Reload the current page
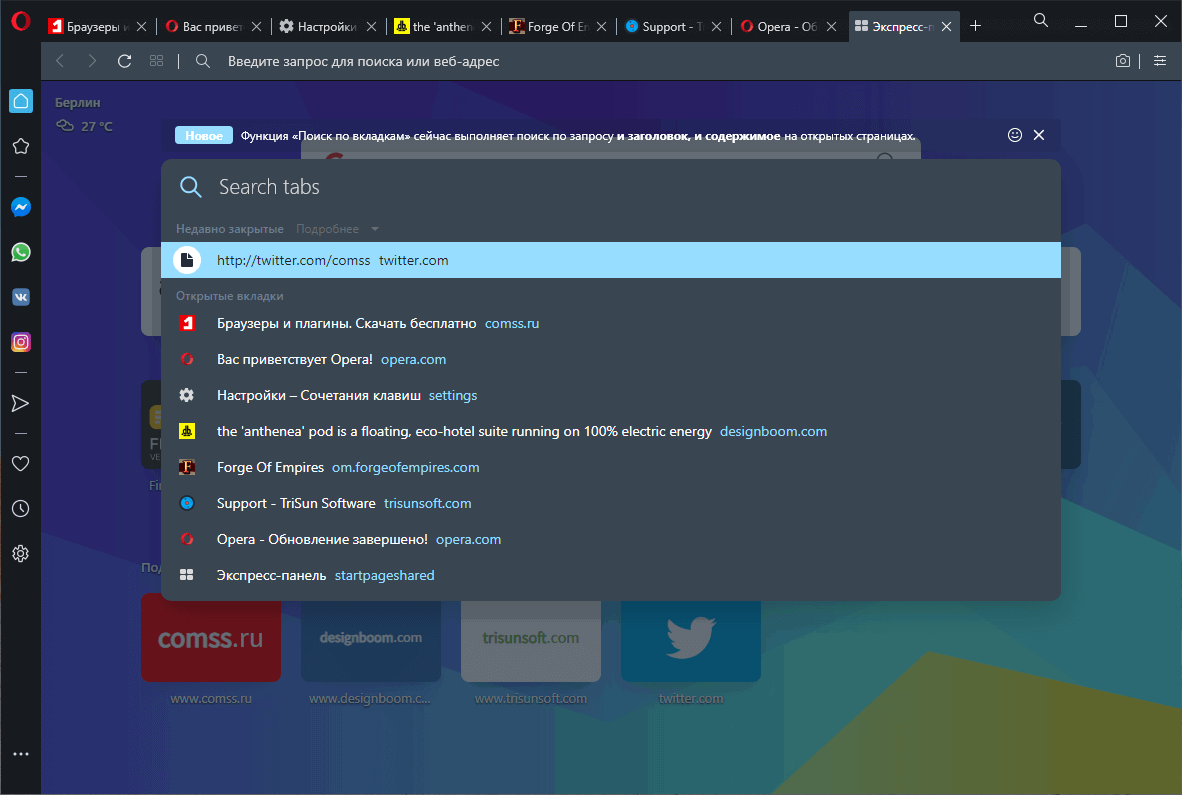This screenshot has width=1182, height=795. click(124, 61)
